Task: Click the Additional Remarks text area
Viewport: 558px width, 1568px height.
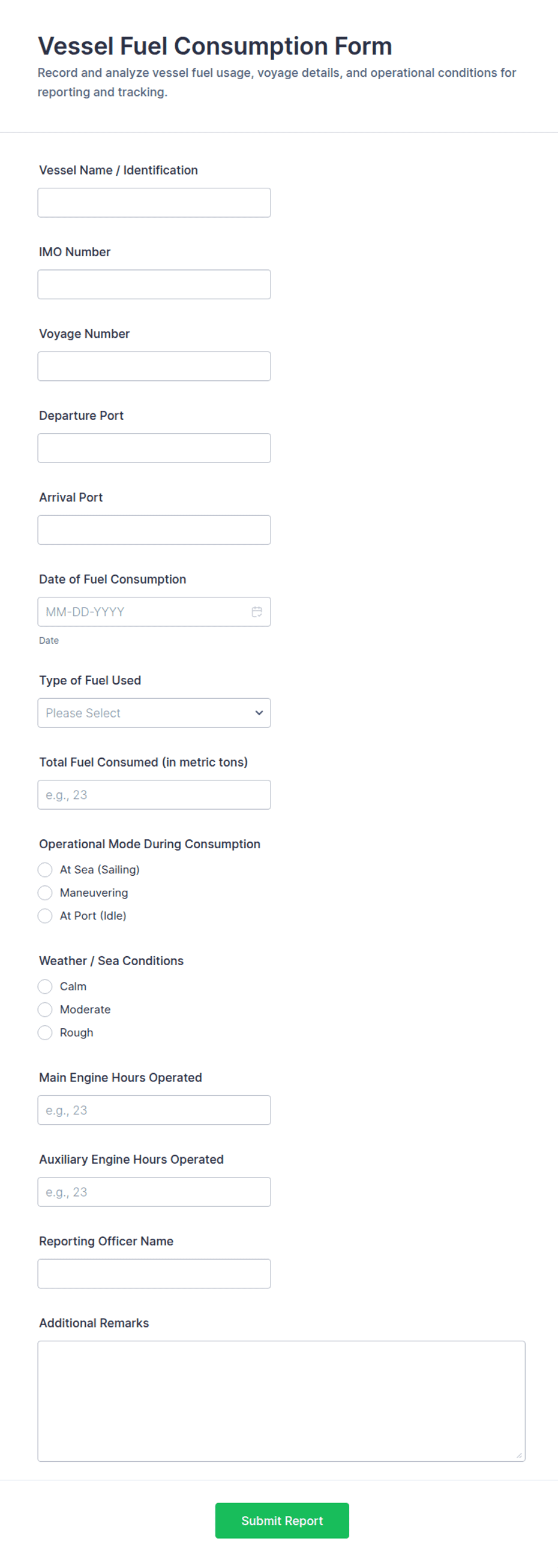Action: click(281, 1401)
